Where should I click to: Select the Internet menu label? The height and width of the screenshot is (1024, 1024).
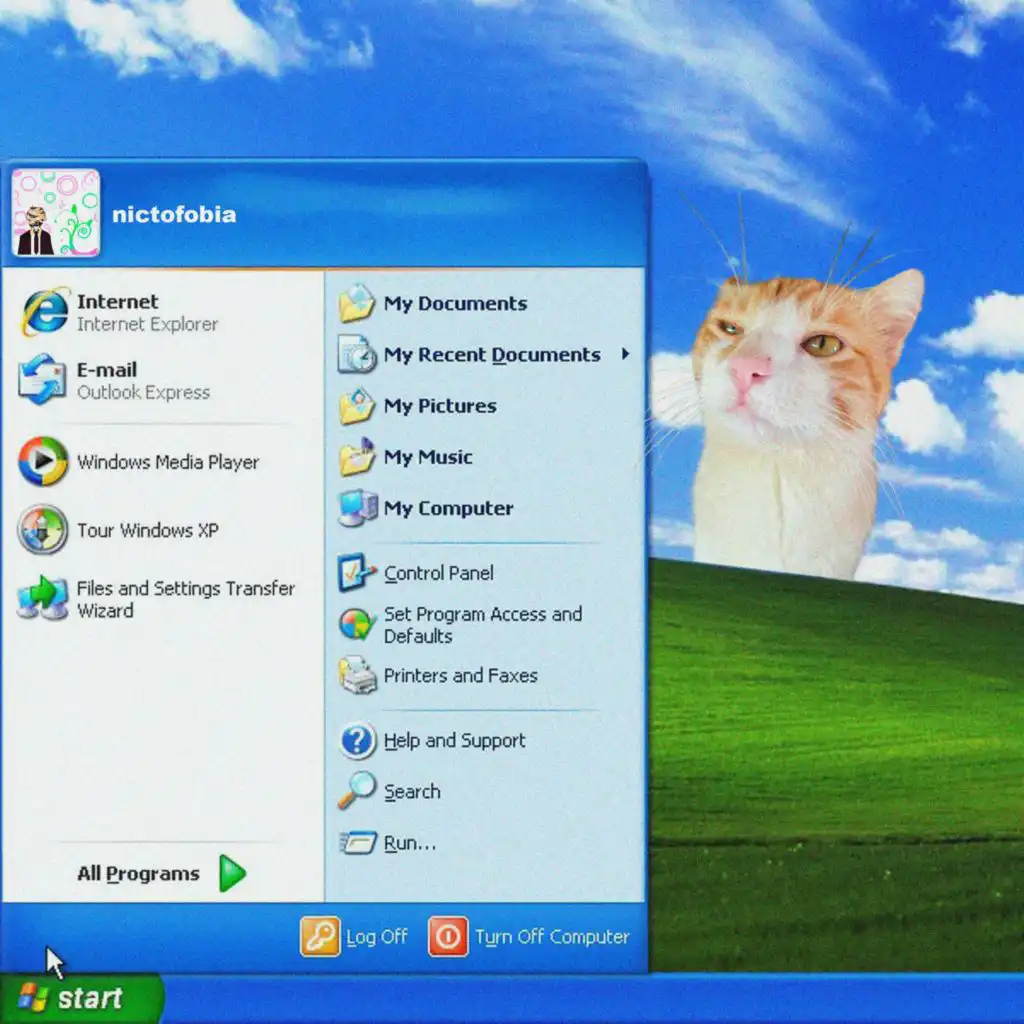click(118, 302)
